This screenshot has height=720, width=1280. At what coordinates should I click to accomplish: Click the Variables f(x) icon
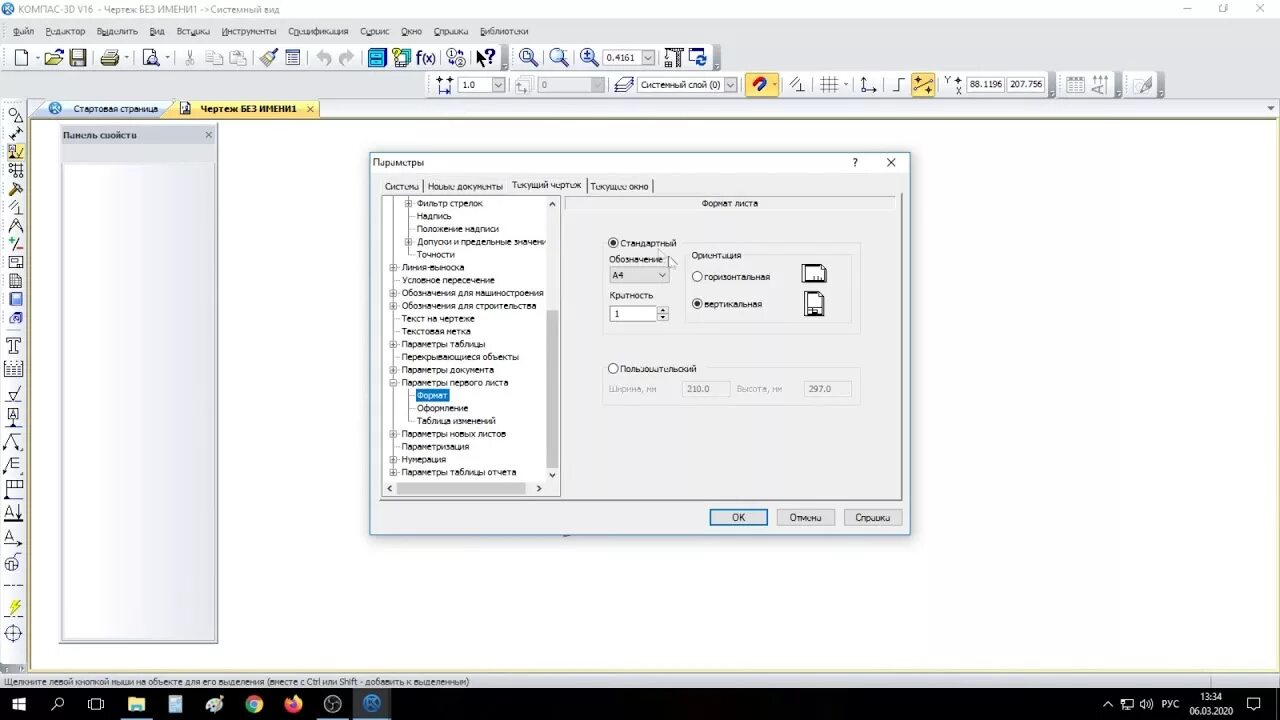point(426,58)
